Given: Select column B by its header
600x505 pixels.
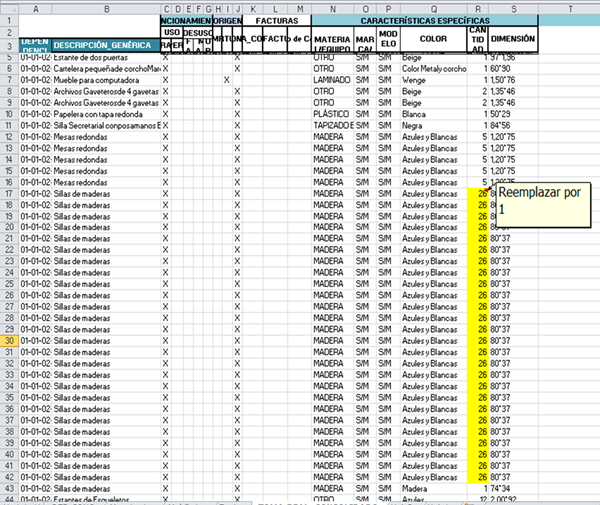Looking at the screenshot, I should tap(106, 9).
